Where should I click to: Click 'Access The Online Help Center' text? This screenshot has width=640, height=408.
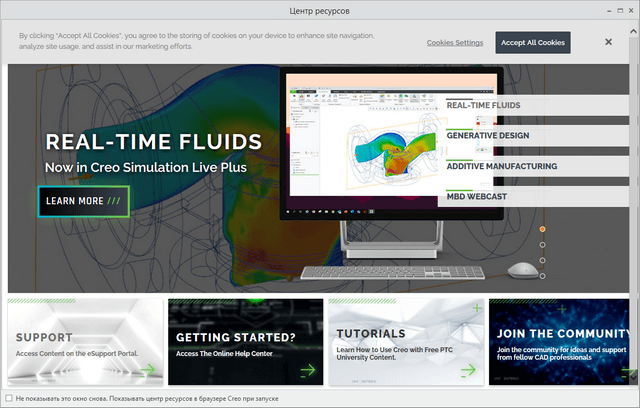tap(224, 353)
